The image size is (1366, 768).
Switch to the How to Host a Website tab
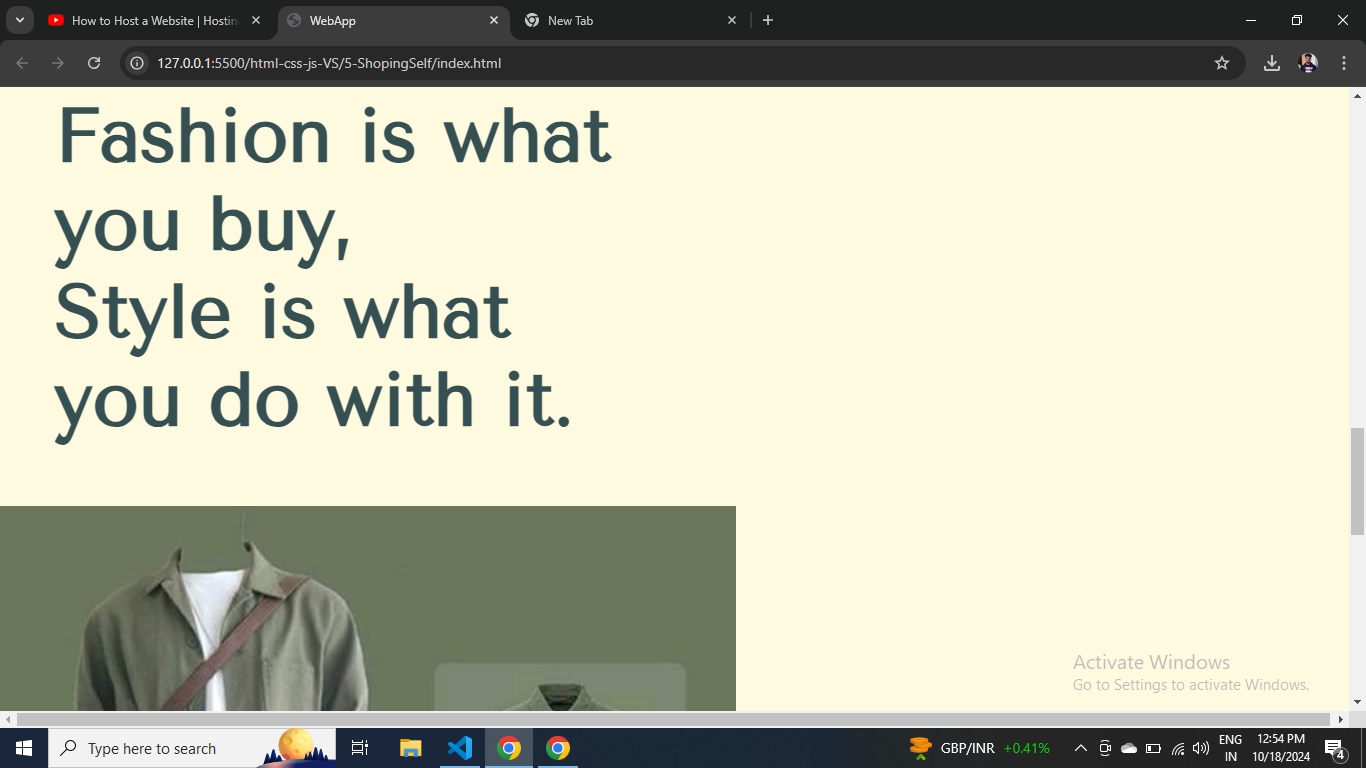coord(155,20)
